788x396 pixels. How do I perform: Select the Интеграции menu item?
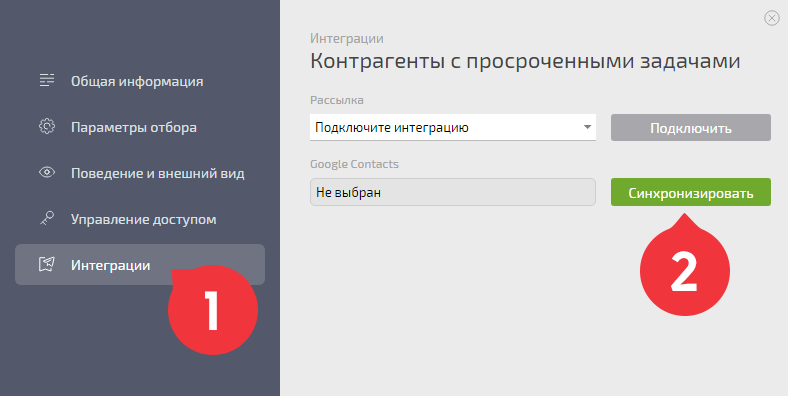click(x=140, y=264)
